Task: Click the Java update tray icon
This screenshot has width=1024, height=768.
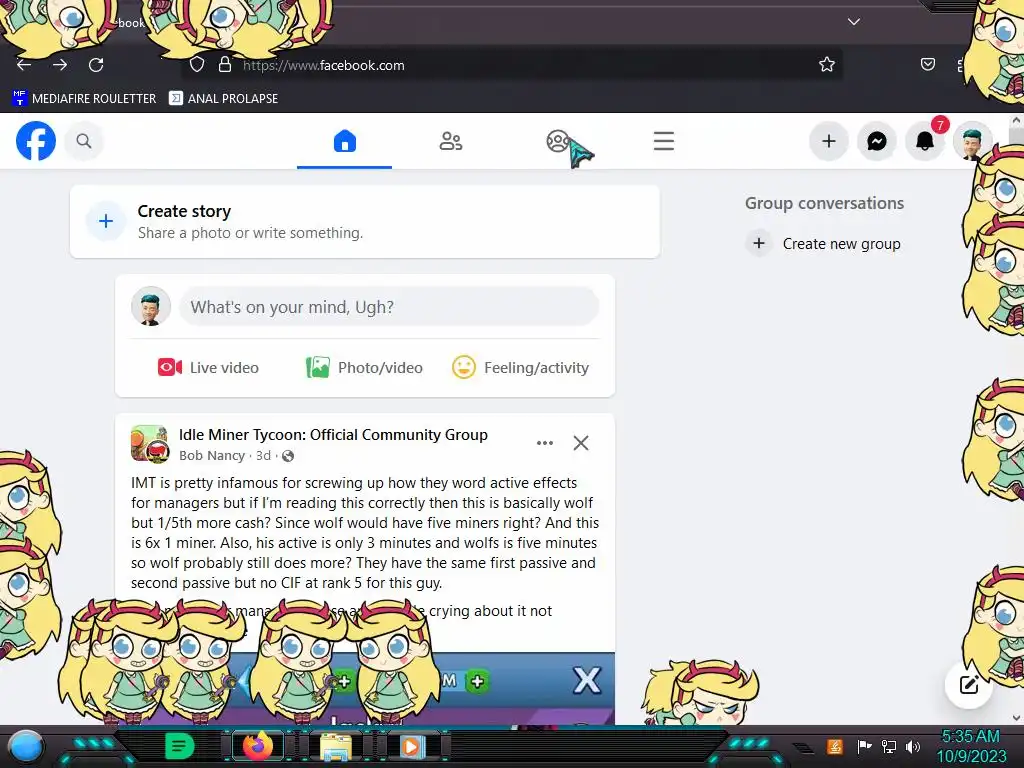Action: tap(835, 746)
